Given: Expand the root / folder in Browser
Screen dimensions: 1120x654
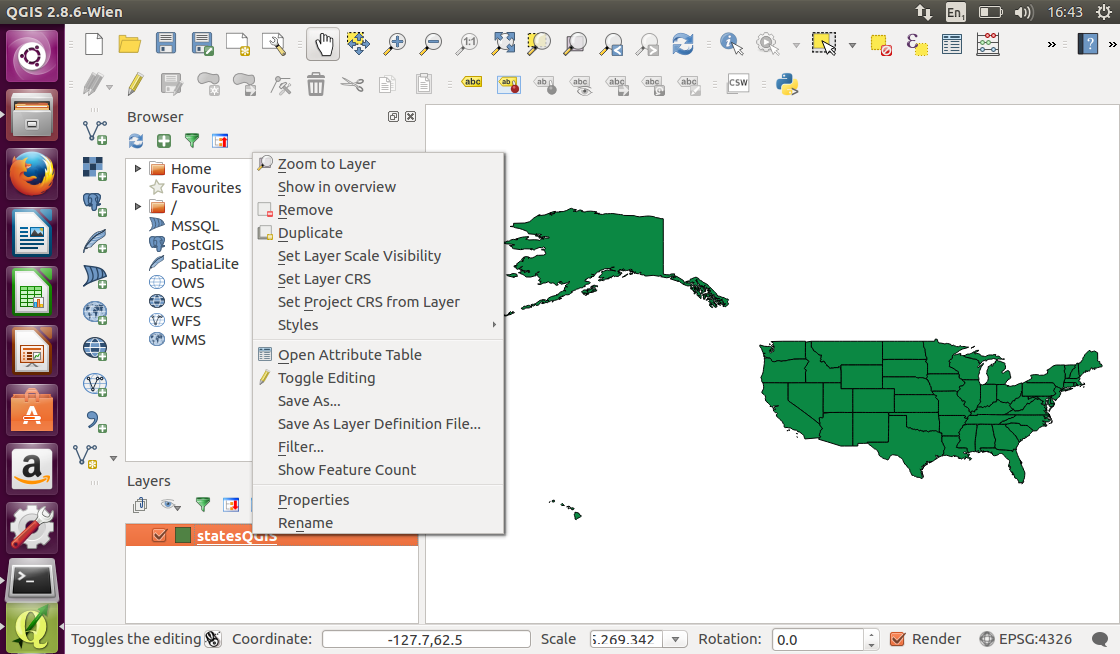Looking at the screenshot, I should point(138,206).
